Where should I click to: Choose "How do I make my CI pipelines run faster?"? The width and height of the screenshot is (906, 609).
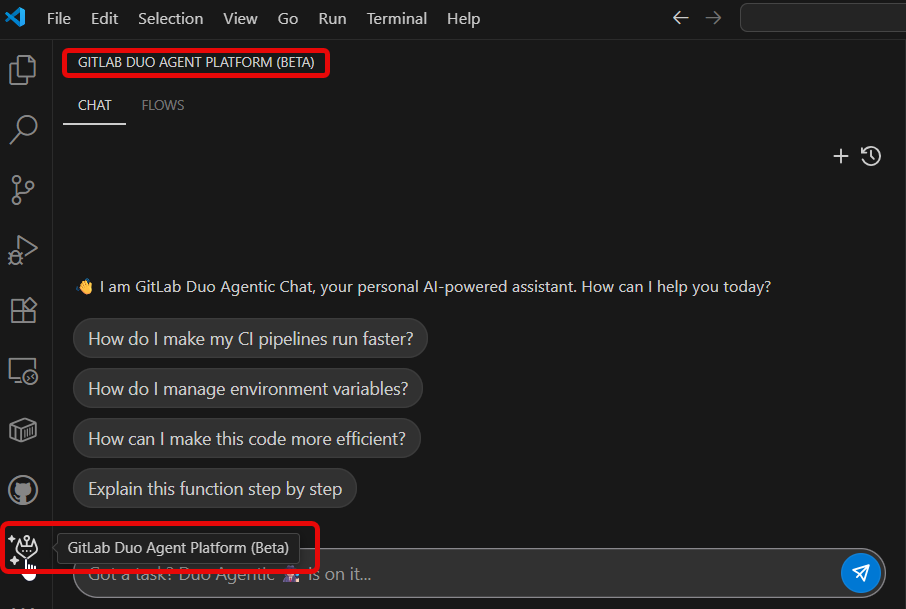point(250,339)
